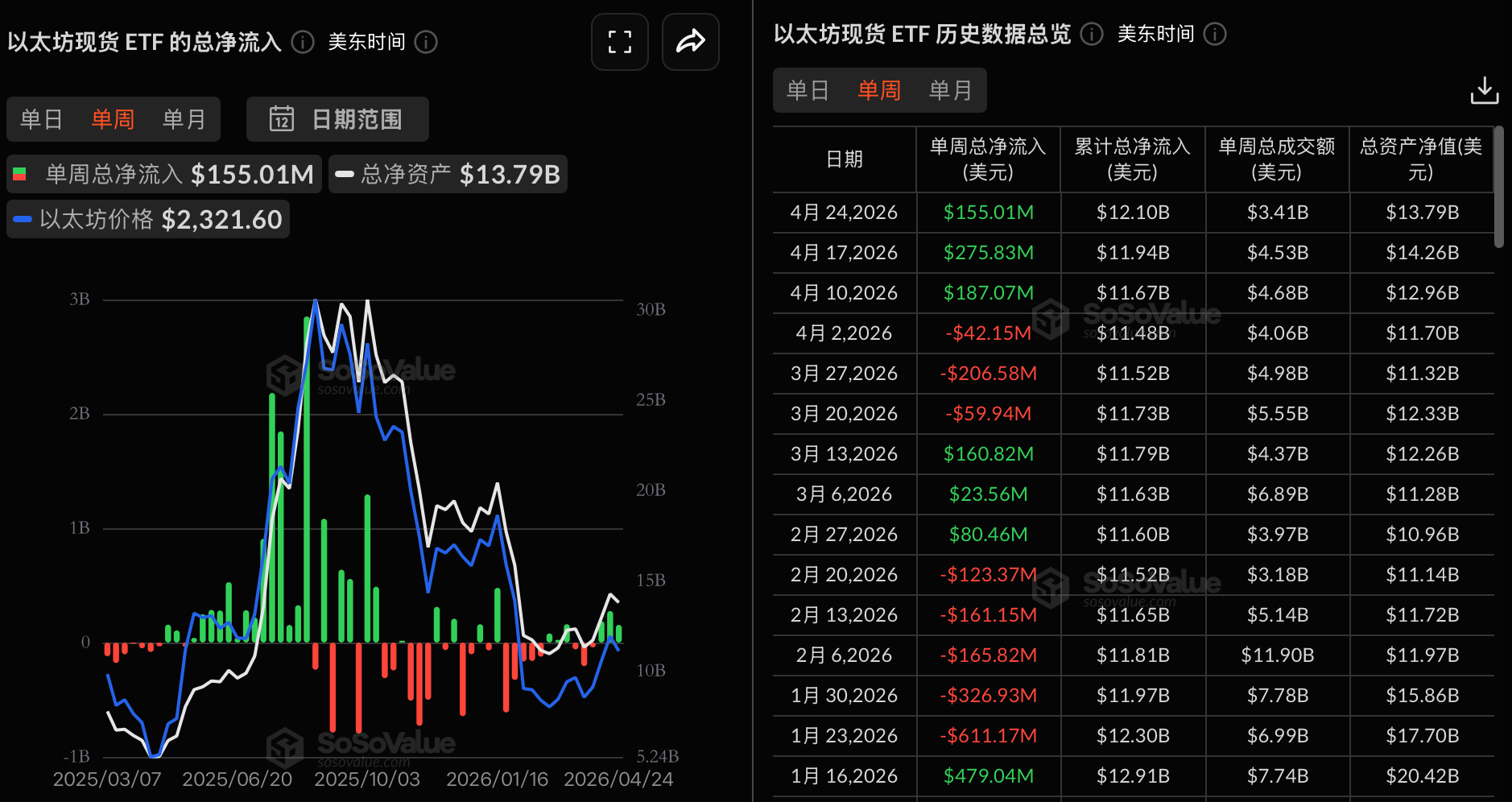Switch the chart to 单月 view
This screenshot has height=802, width=1512.
184,118
